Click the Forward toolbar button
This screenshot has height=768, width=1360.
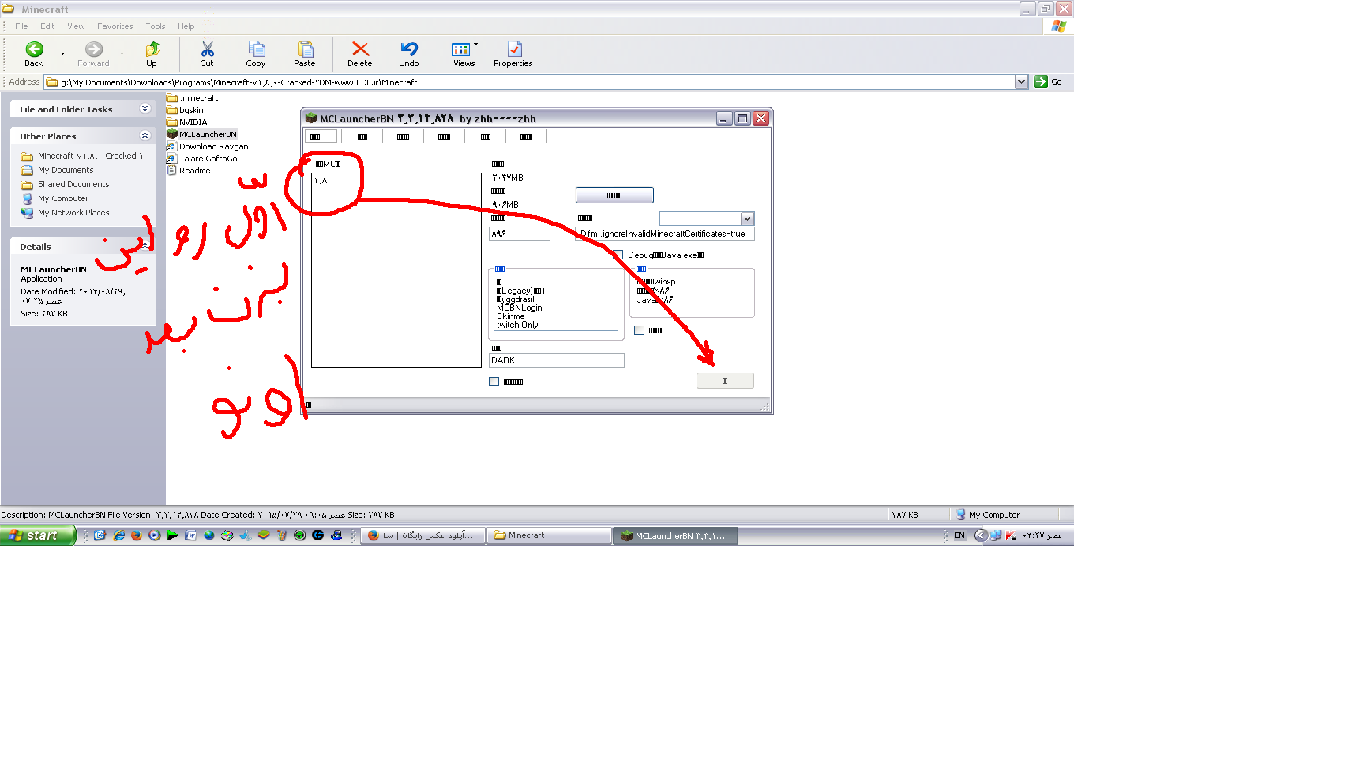(x=93, y=54)
